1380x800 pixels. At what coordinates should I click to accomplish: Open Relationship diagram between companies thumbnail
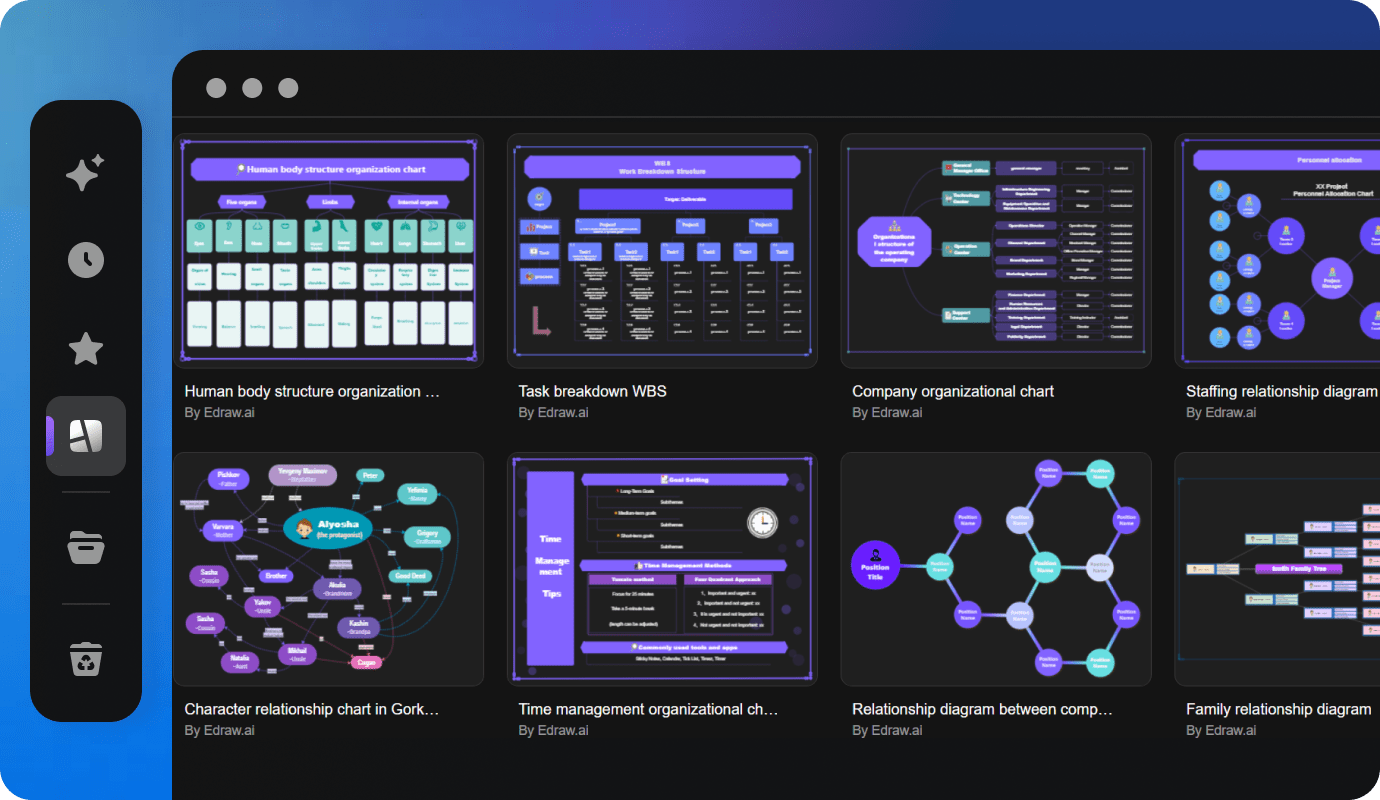click(x=996, y=569)
